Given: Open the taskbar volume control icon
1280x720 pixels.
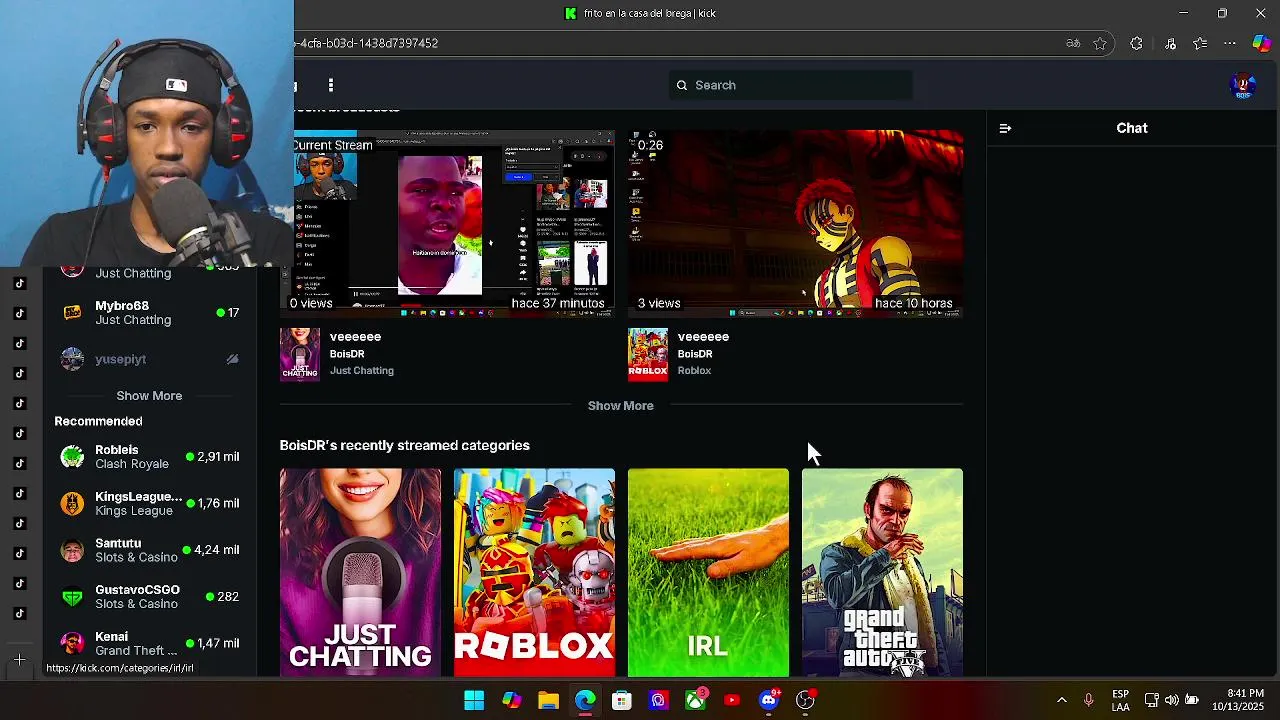Looking at the screenshot, I should [x=1172, y=700].
